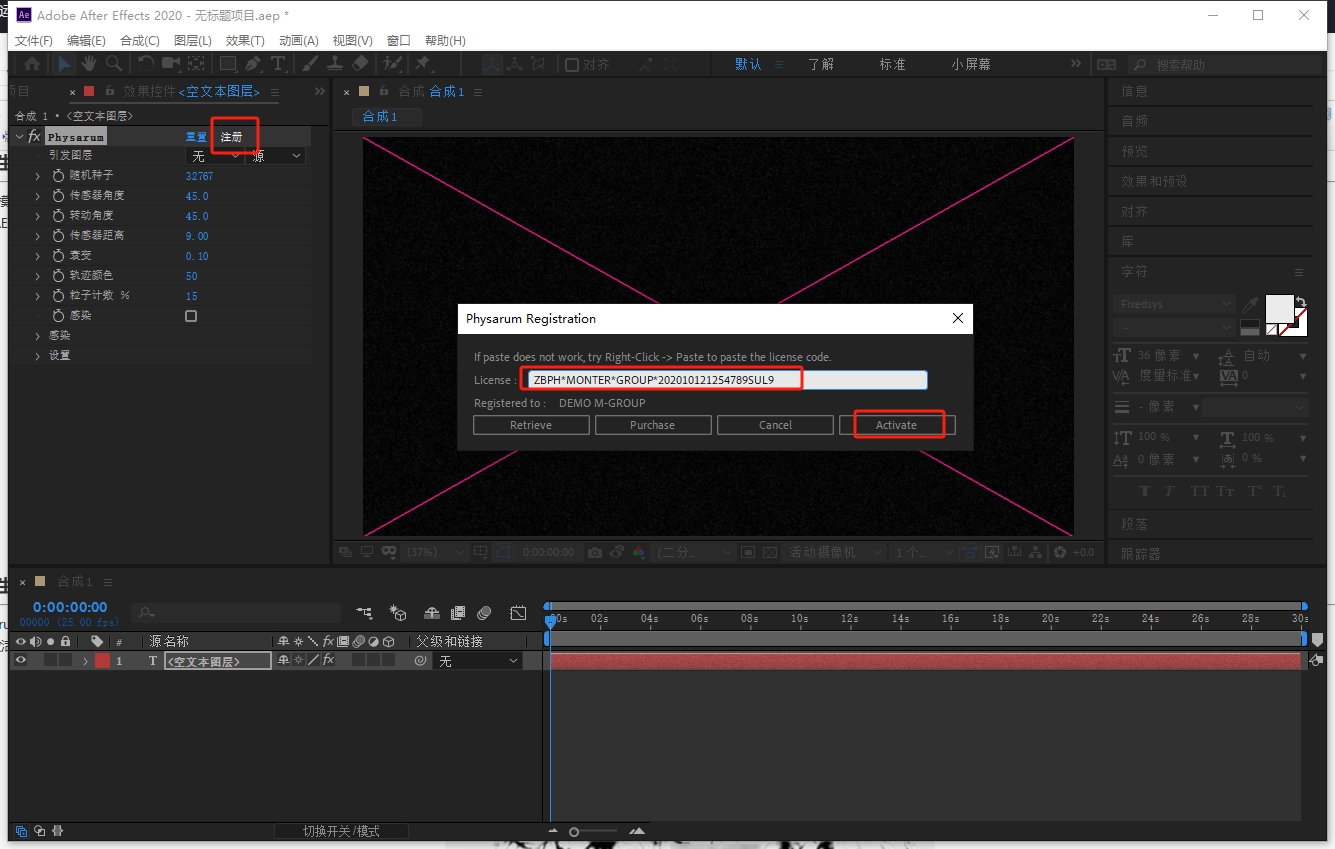Image resolution: width=1335 pixels, height=849 pixels.
Task: Click the white fill color swatch in the Character panel
Action: (1279, 309)
